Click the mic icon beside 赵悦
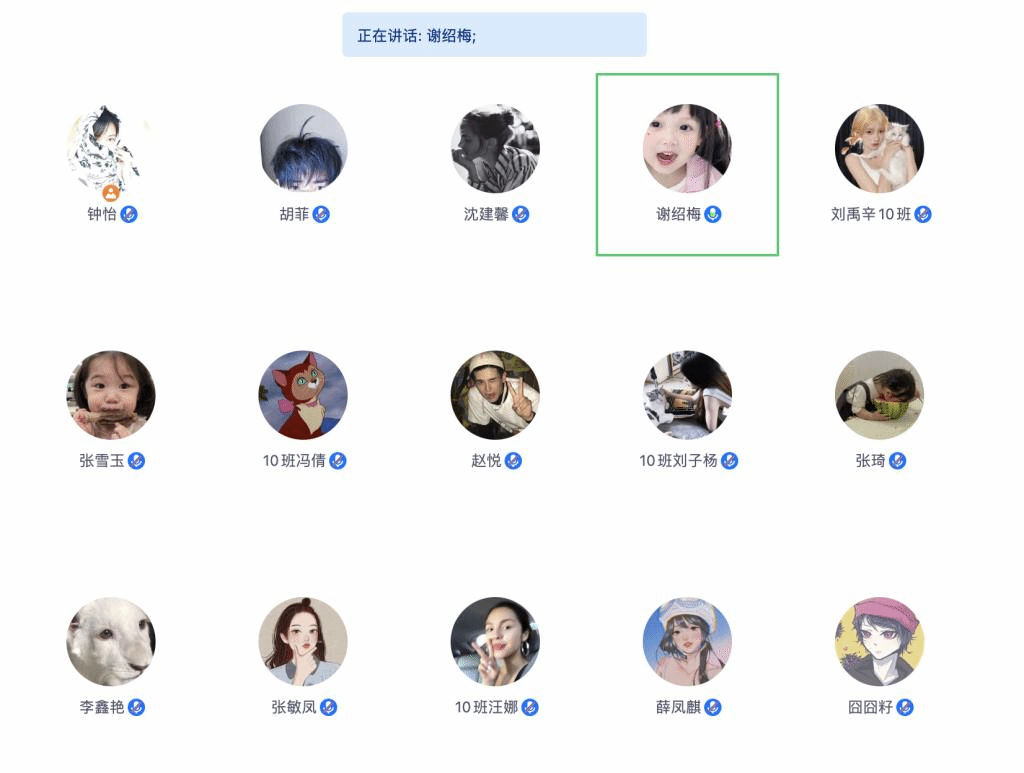Image resolution: width=1024 pixels, height=773 pixels. tap(513, 461)
